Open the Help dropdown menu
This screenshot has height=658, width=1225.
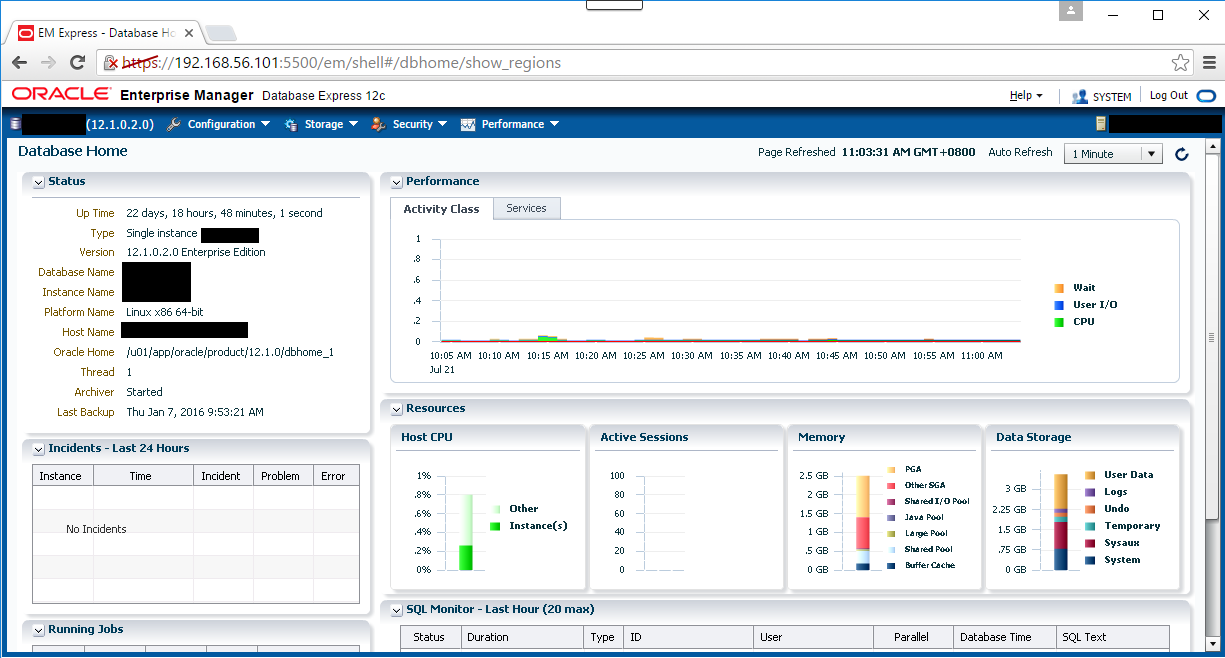pos(1026,96)
